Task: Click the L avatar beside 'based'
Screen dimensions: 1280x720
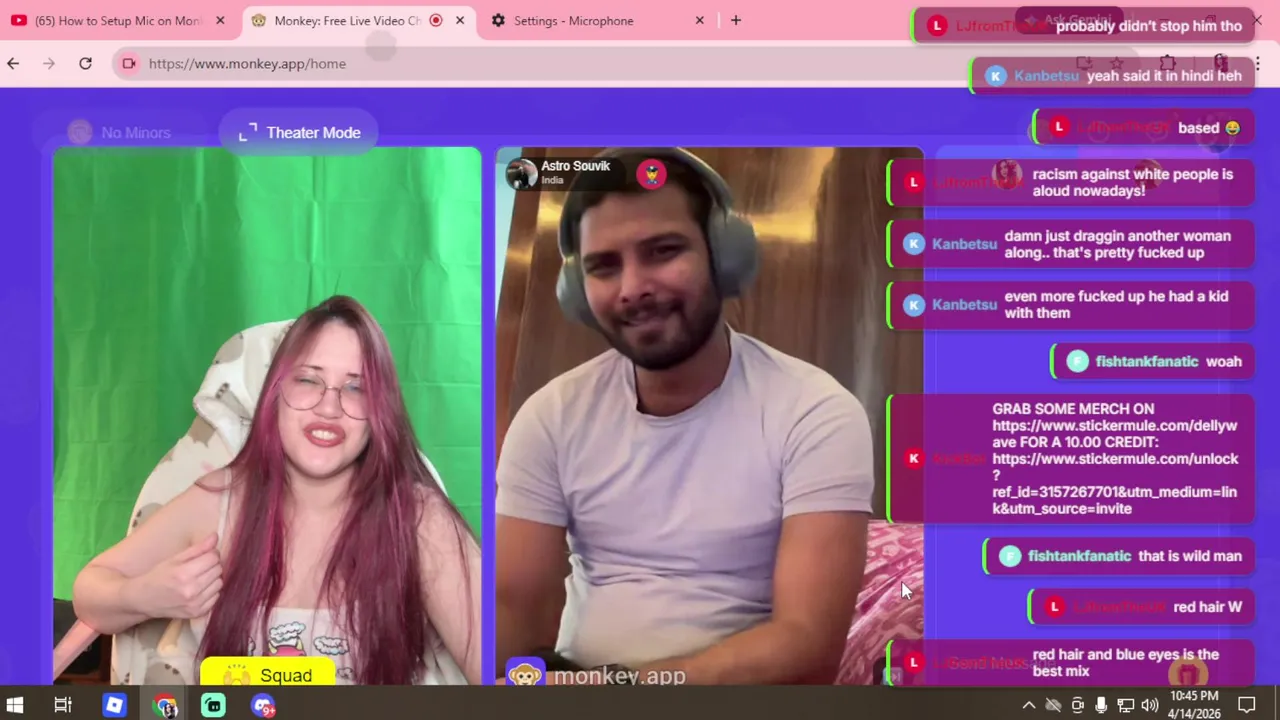Action: click(x=1059, y=127)
